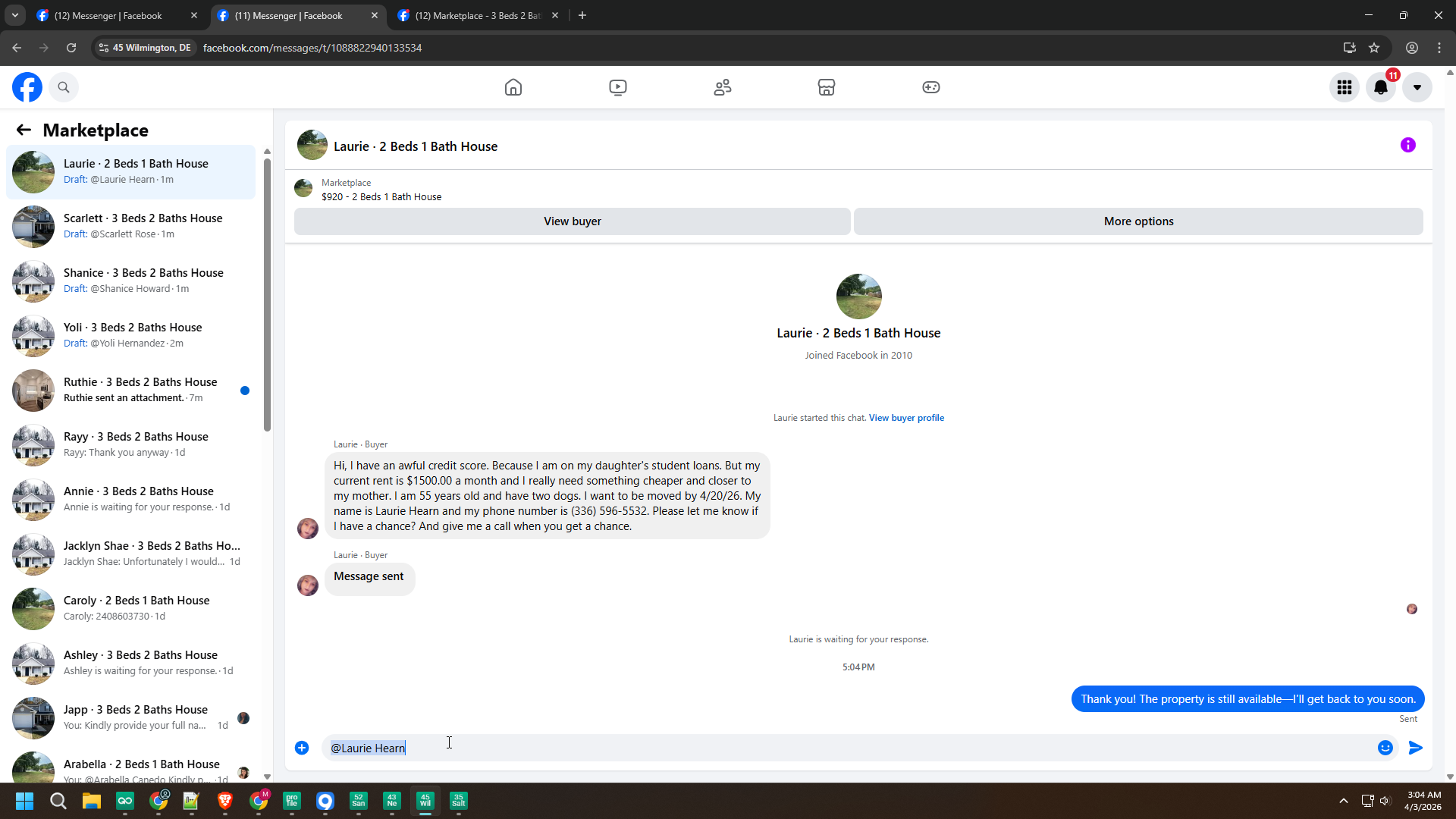This screenshot has width=1456, height=819.
Task: Click the large Laurie listing profile picture
Action: (x=858, y=297)
